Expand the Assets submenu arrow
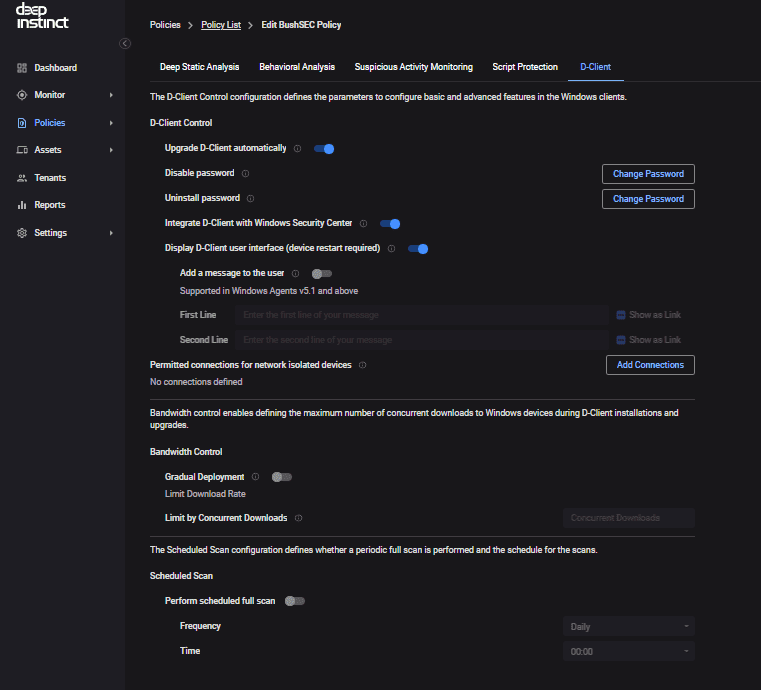Image resolution: width=761 pixels, height=690 pixels. tap(111, 150)
